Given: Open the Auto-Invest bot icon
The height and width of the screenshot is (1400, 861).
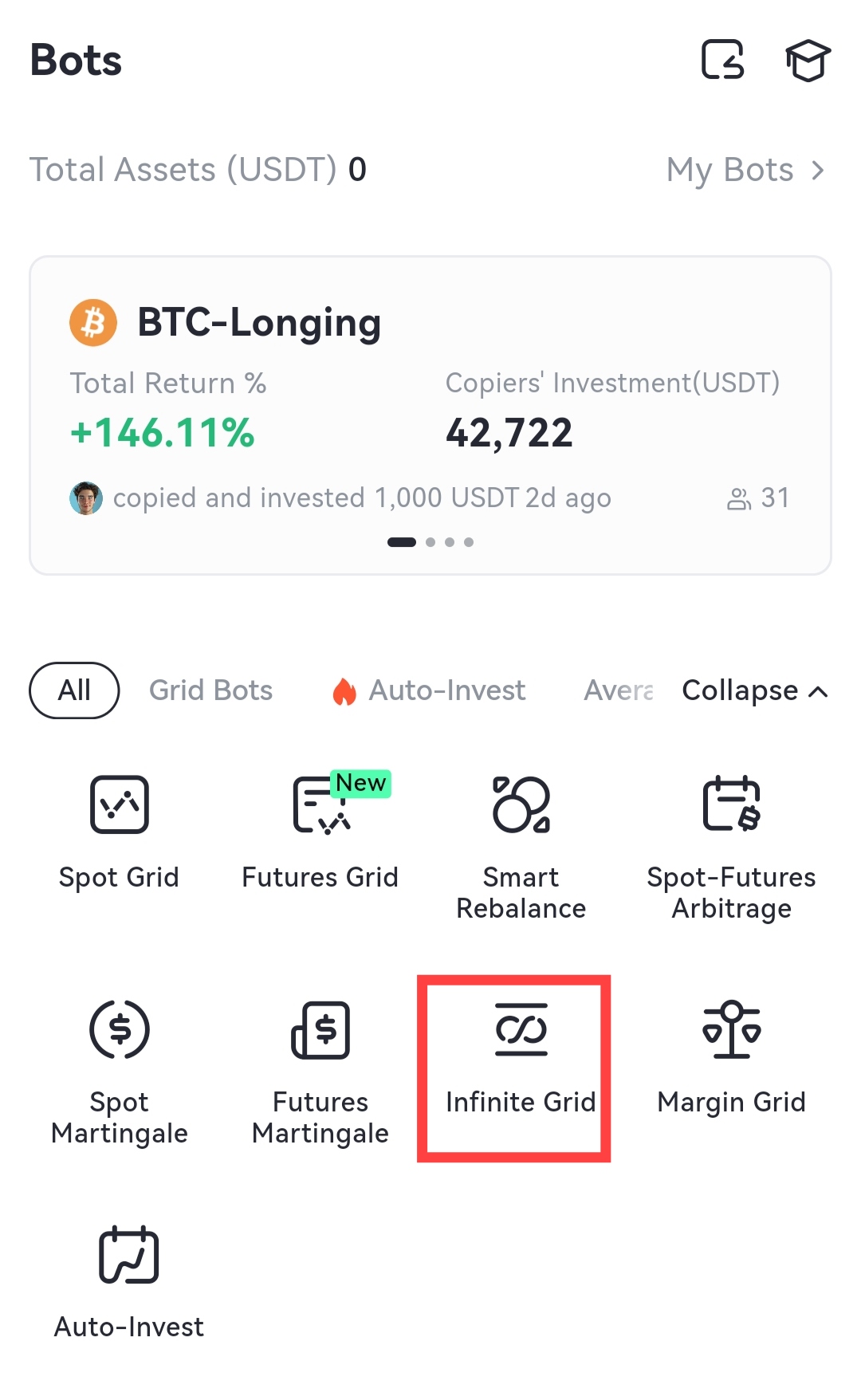Looking at the screenshot, I should coord(129,1255).
